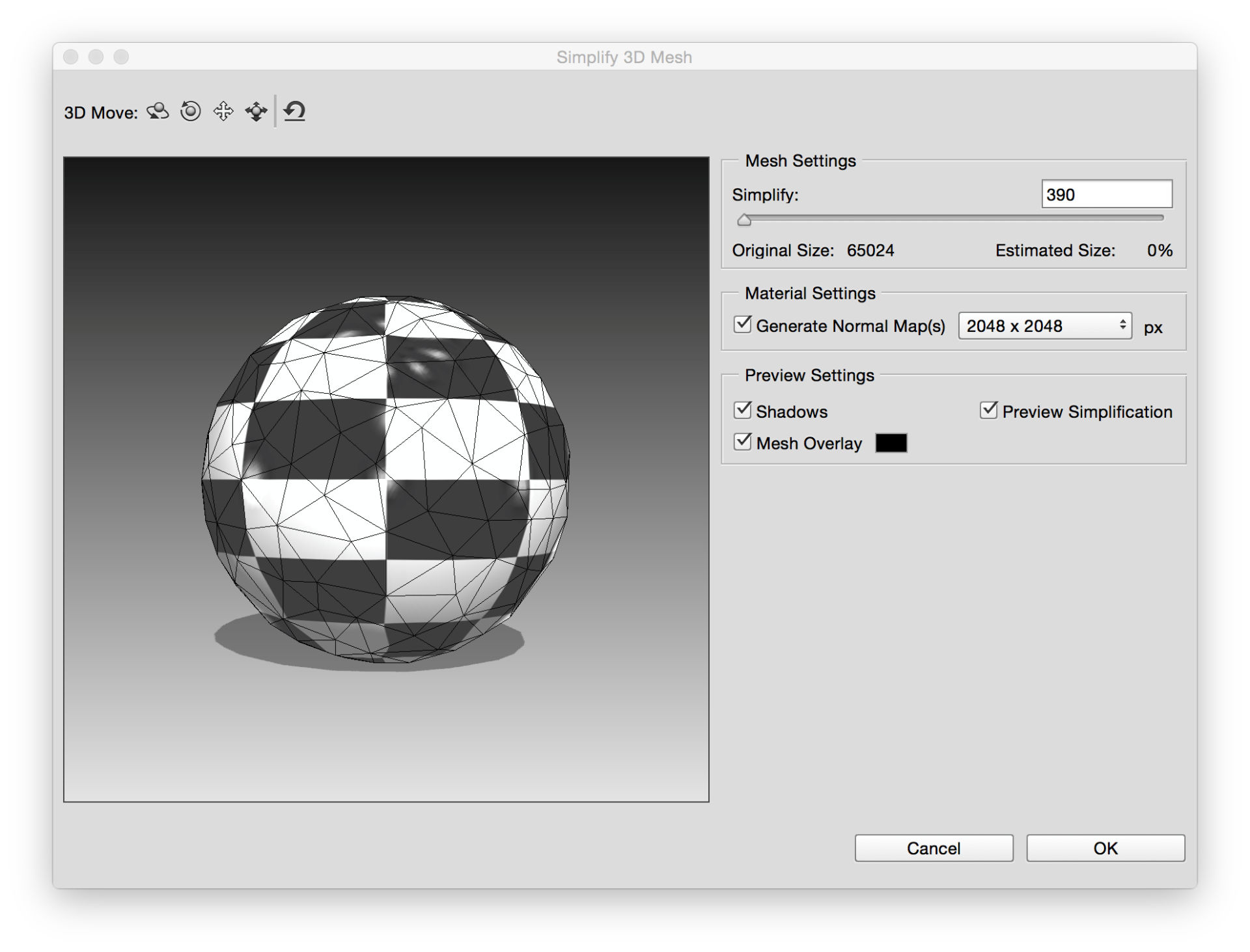The image size is (1250, 952).
Task: Toggle Preview Simplification
Action: tap(988, 409)
